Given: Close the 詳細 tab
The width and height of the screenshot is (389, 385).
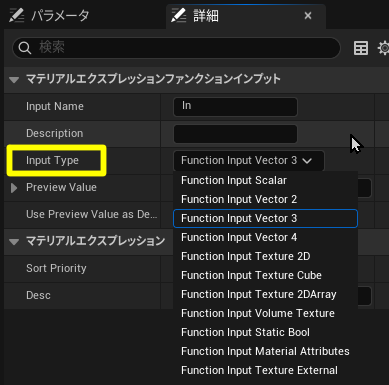Looking at the screenshot, I should click(308, 16).
